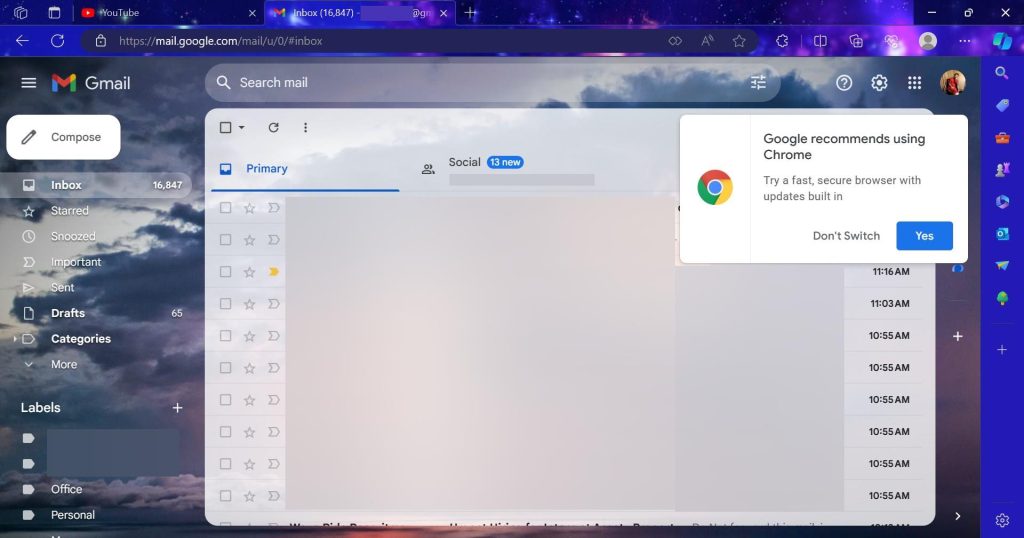Show search options filter icon
This screenshot has height=538, width=1024.
click(758, 83)
